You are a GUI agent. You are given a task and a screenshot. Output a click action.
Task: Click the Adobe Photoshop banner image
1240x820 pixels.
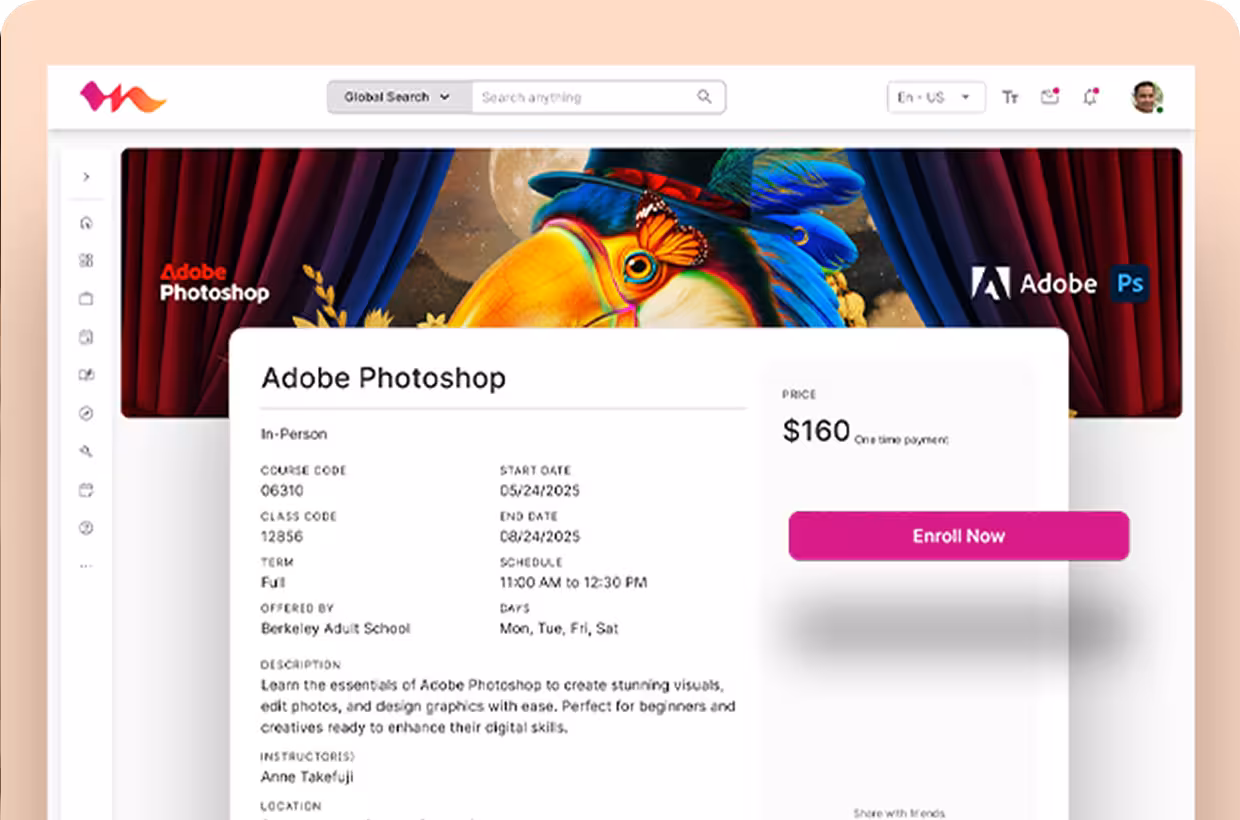point(650,240)
